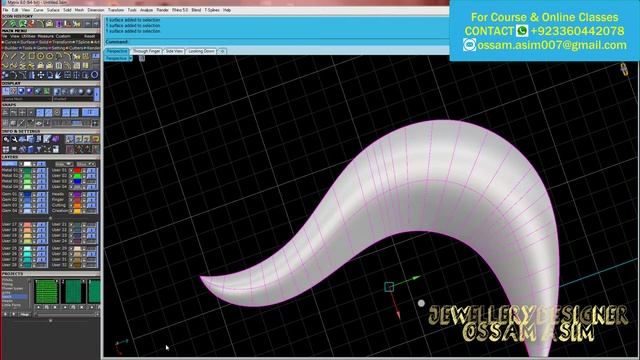Click the Command input line

click(277, 42)
